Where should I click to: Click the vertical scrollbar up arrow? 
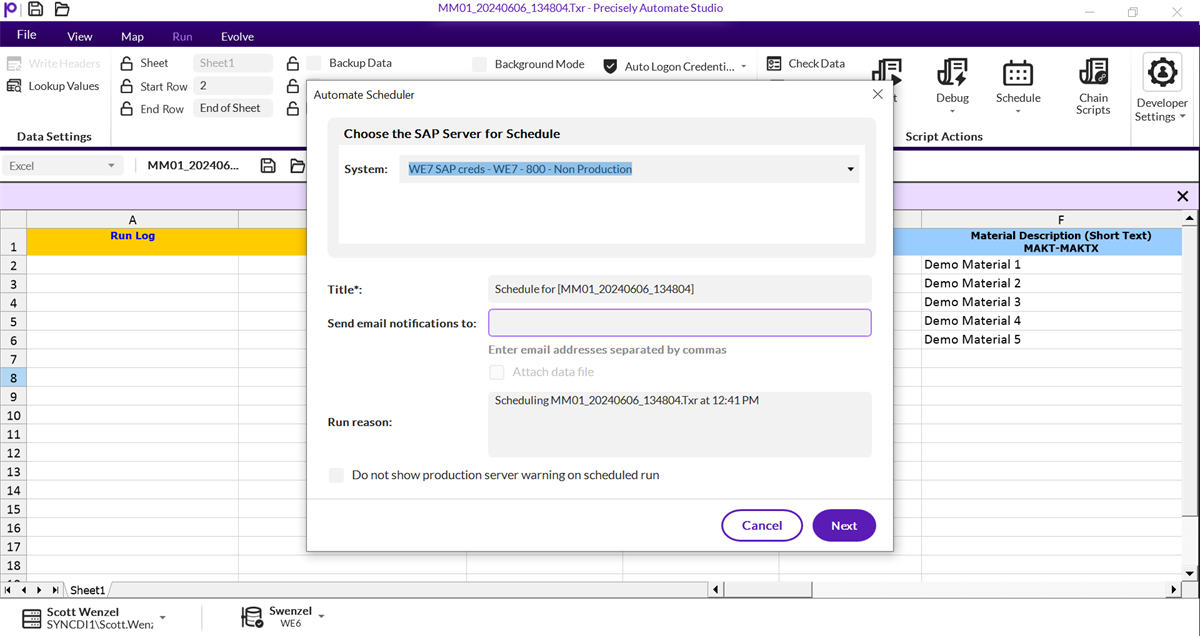[1189, 219]
